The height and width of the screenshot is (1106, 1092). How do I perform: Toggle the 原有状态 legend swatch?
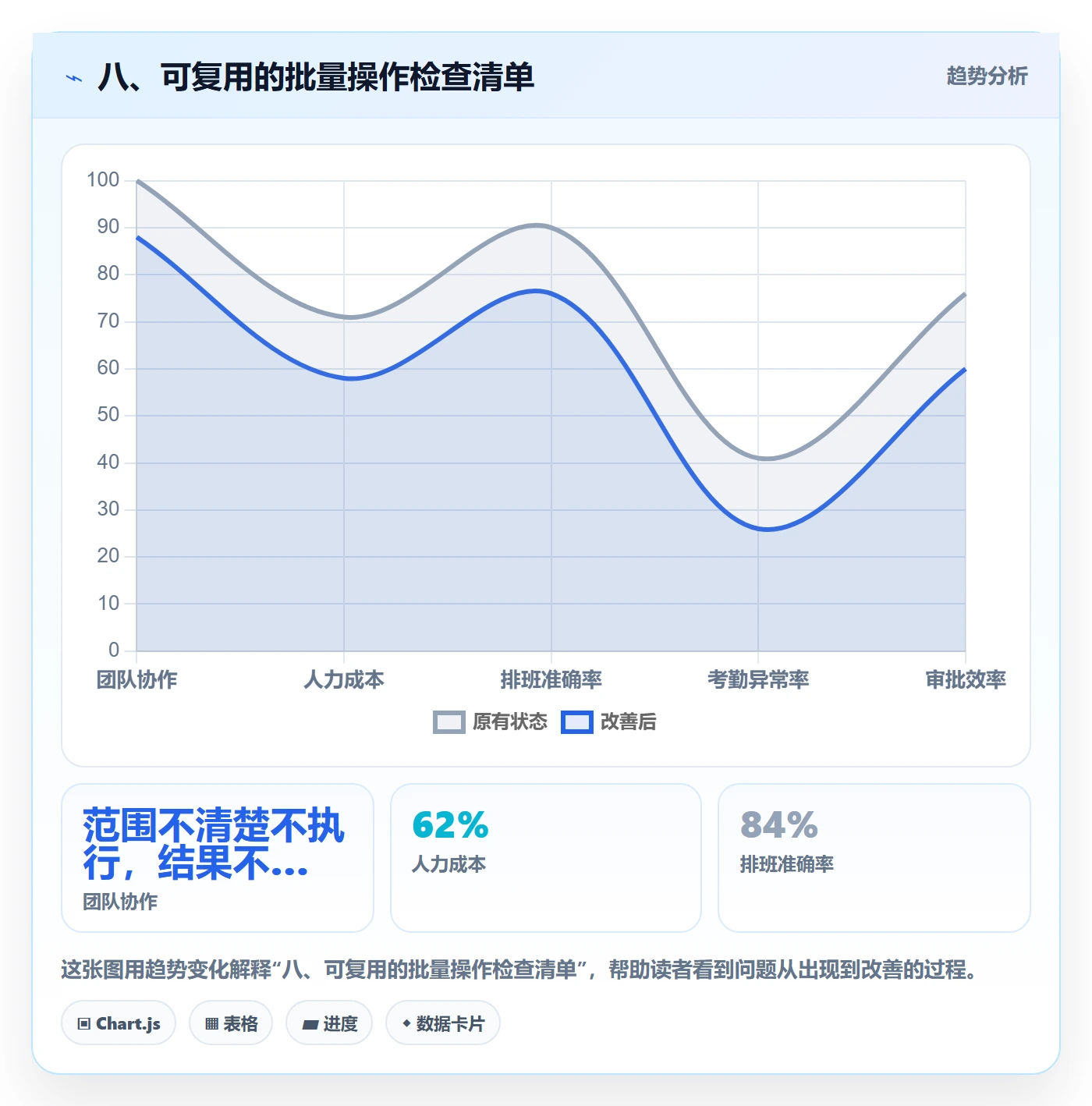(x=449, y=722)
